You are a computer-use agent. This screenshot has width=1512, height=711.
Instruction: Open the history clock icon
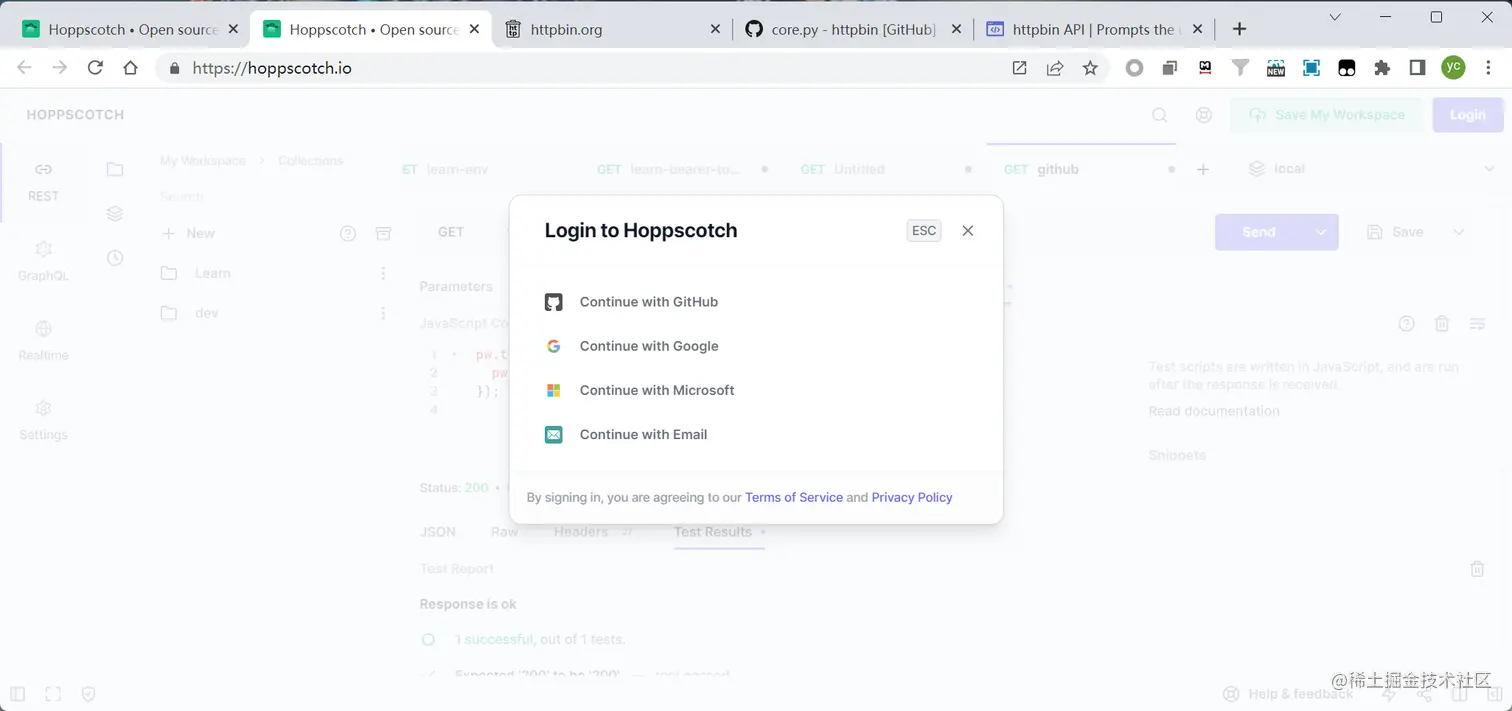[115, 258]
